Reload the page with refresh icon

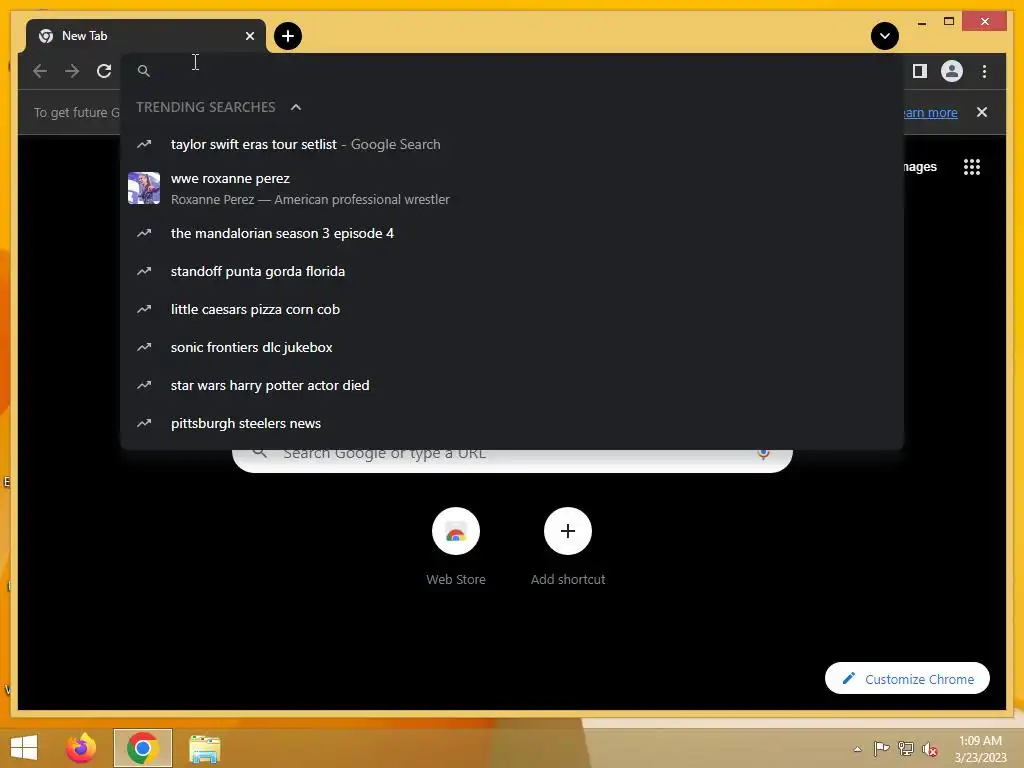pyautogui.click(x=104, y=71)
